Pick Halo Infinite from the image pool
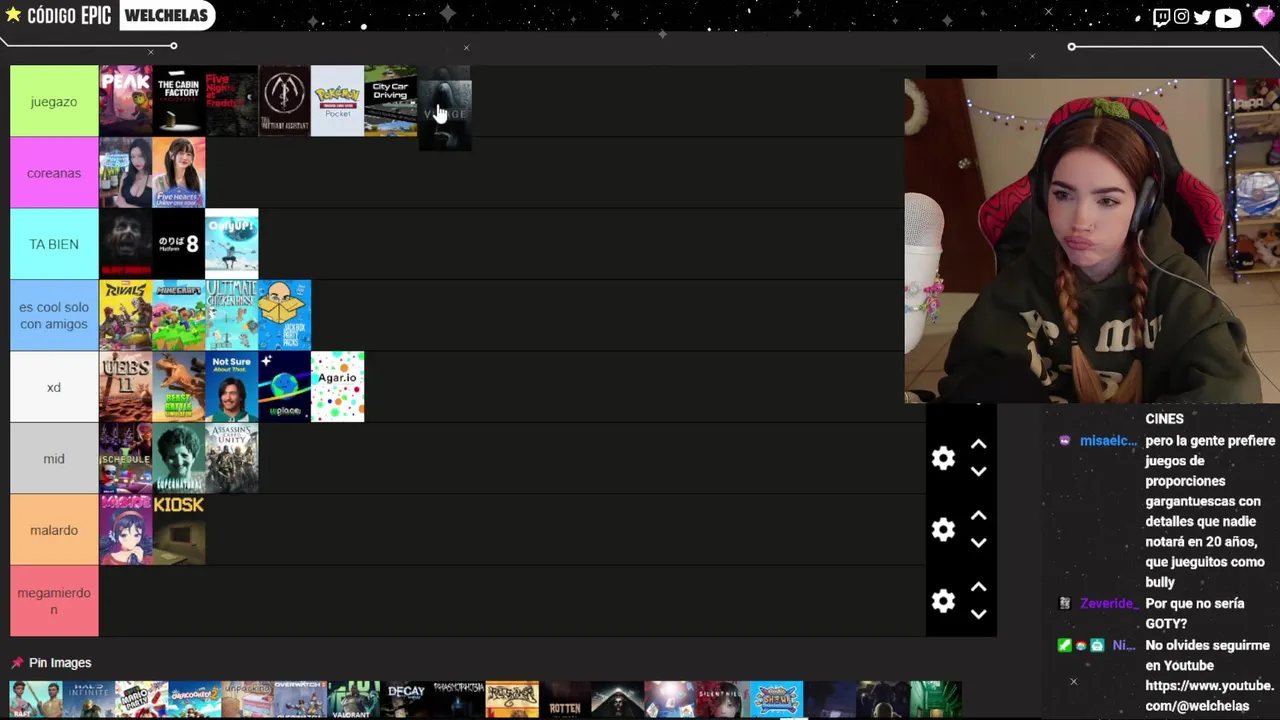The image size is (1280, 720). coord(89,700)
